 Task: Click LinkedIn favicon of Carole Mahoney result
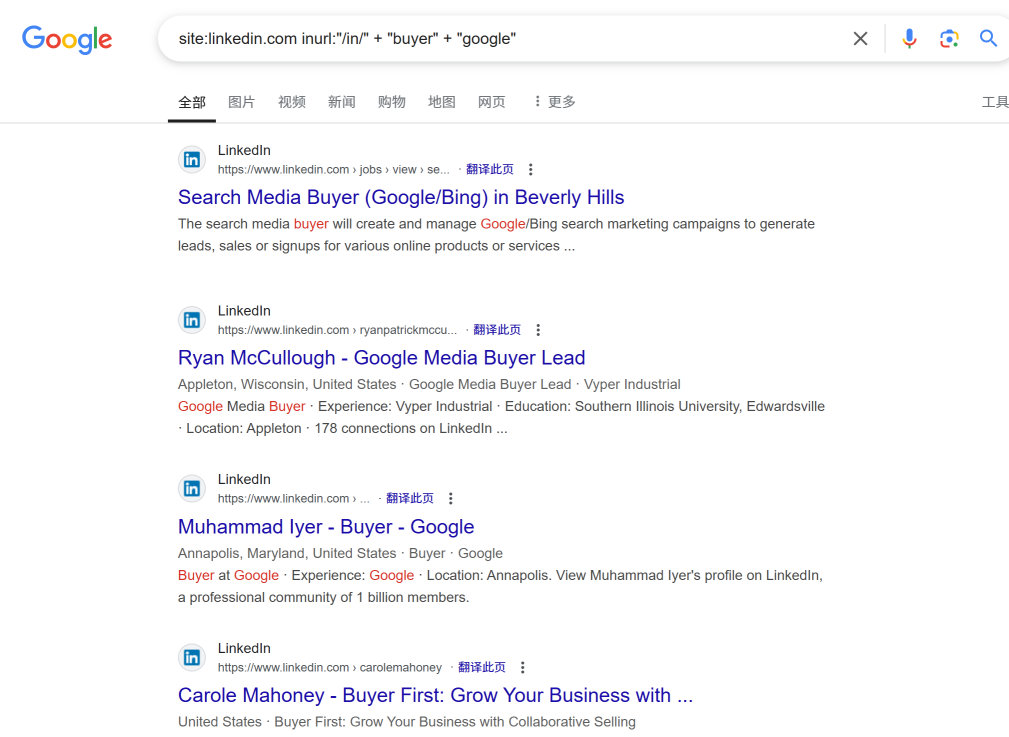pos(192,657)
